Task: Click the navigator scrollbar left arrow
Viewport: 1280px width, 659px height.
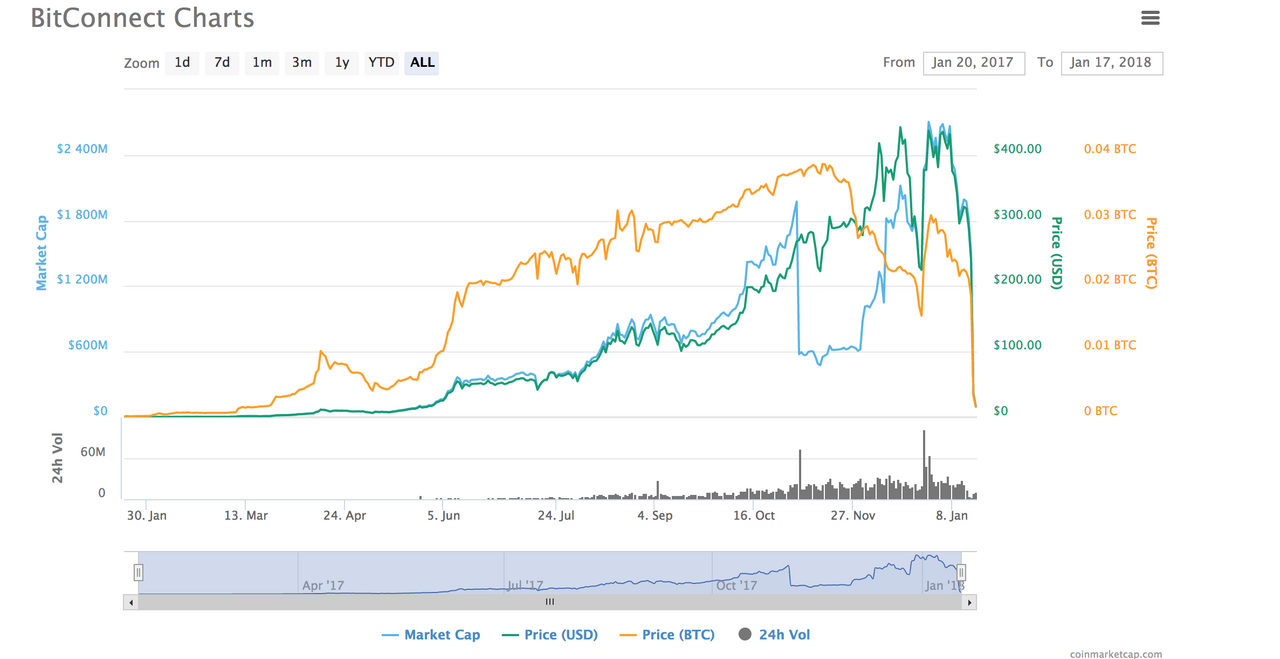Action: coord(130,602)
